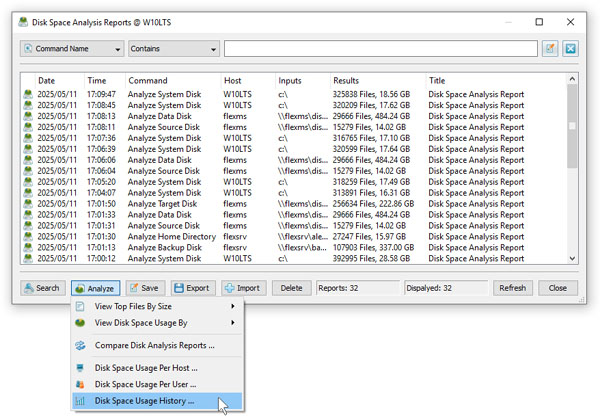
Task: Click the Save button
Action: pyautogui.click(x=145, y=288)
